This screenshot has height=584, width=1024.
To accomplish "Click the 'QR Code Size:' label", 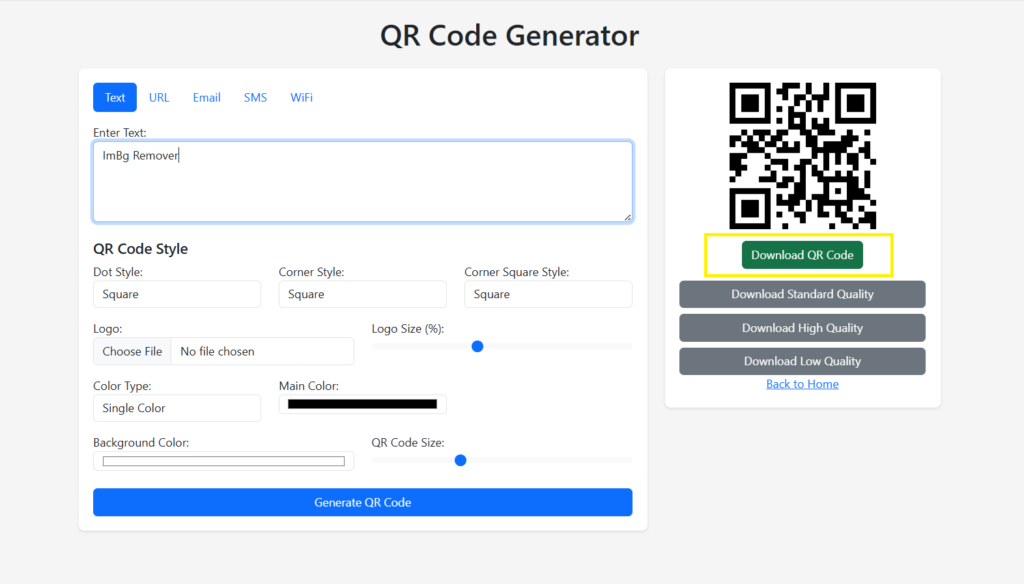I will coord(408,442).
